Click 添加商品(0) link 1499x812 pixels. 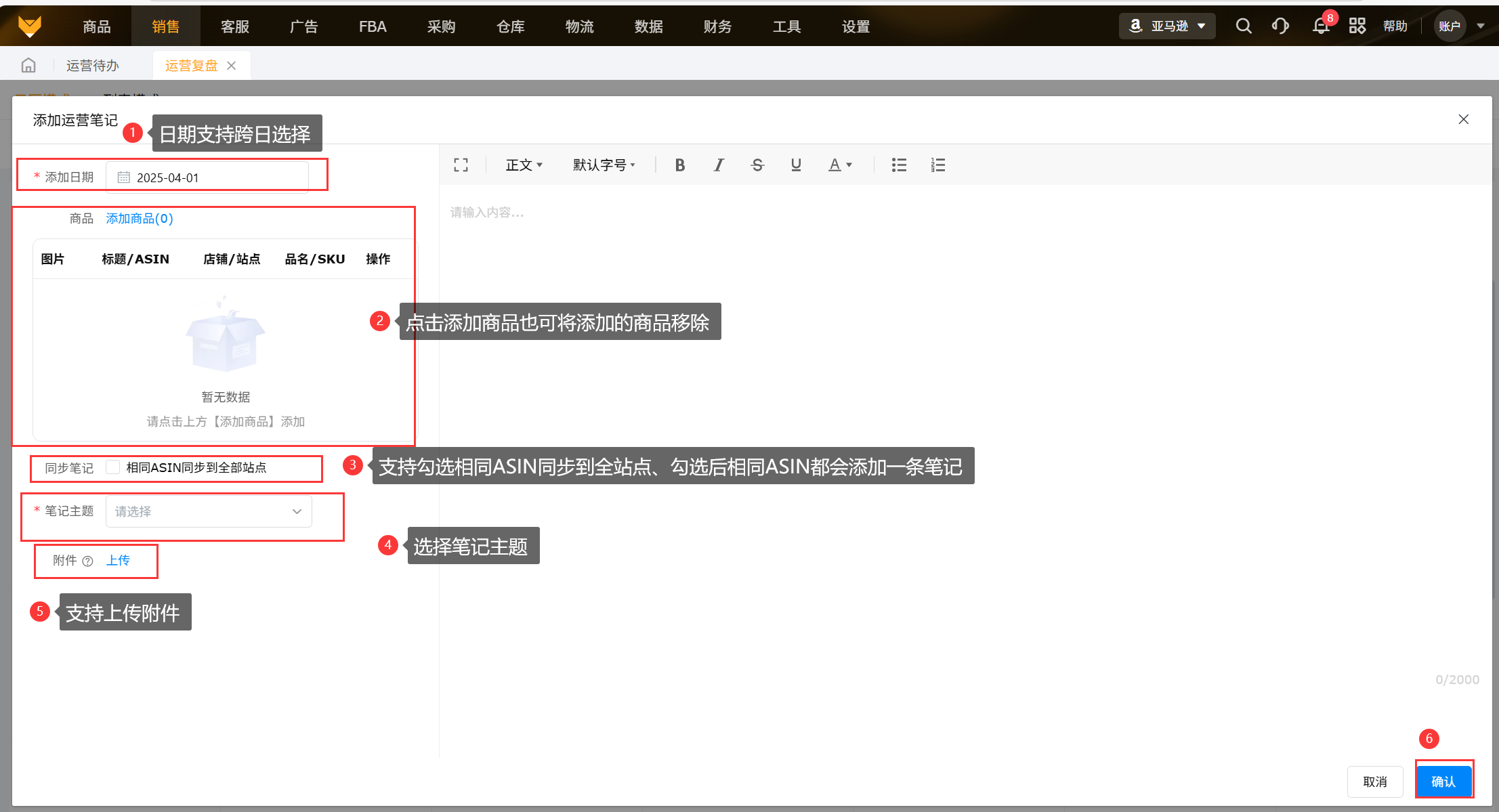140,218
